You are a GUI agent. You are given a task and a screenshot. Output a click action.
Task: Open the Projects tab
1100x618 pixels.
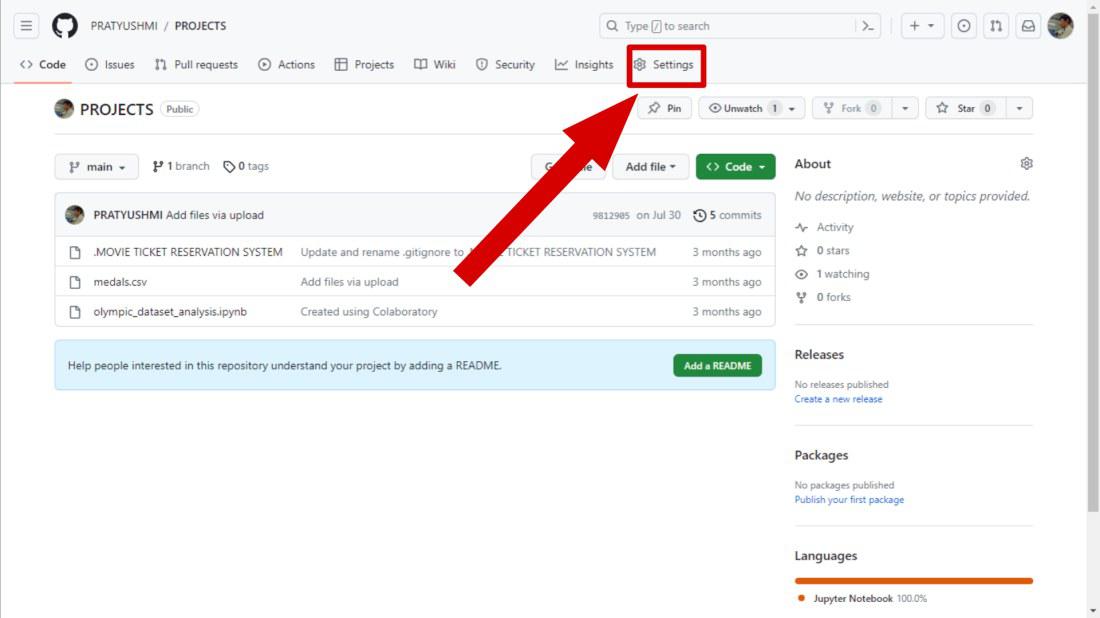pyautogui.click(x=364, y=65)
